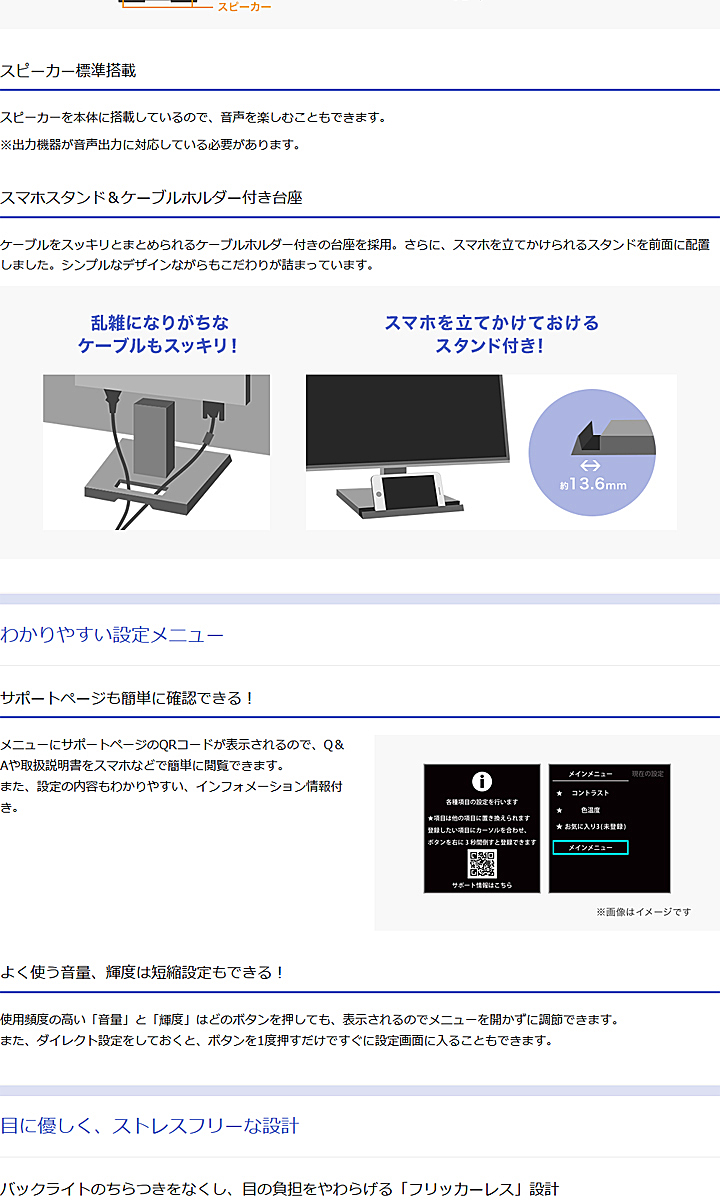
Task: Click the paragraph starting ケーブルをスッキリとまとめられる
Action: (355, 255)
